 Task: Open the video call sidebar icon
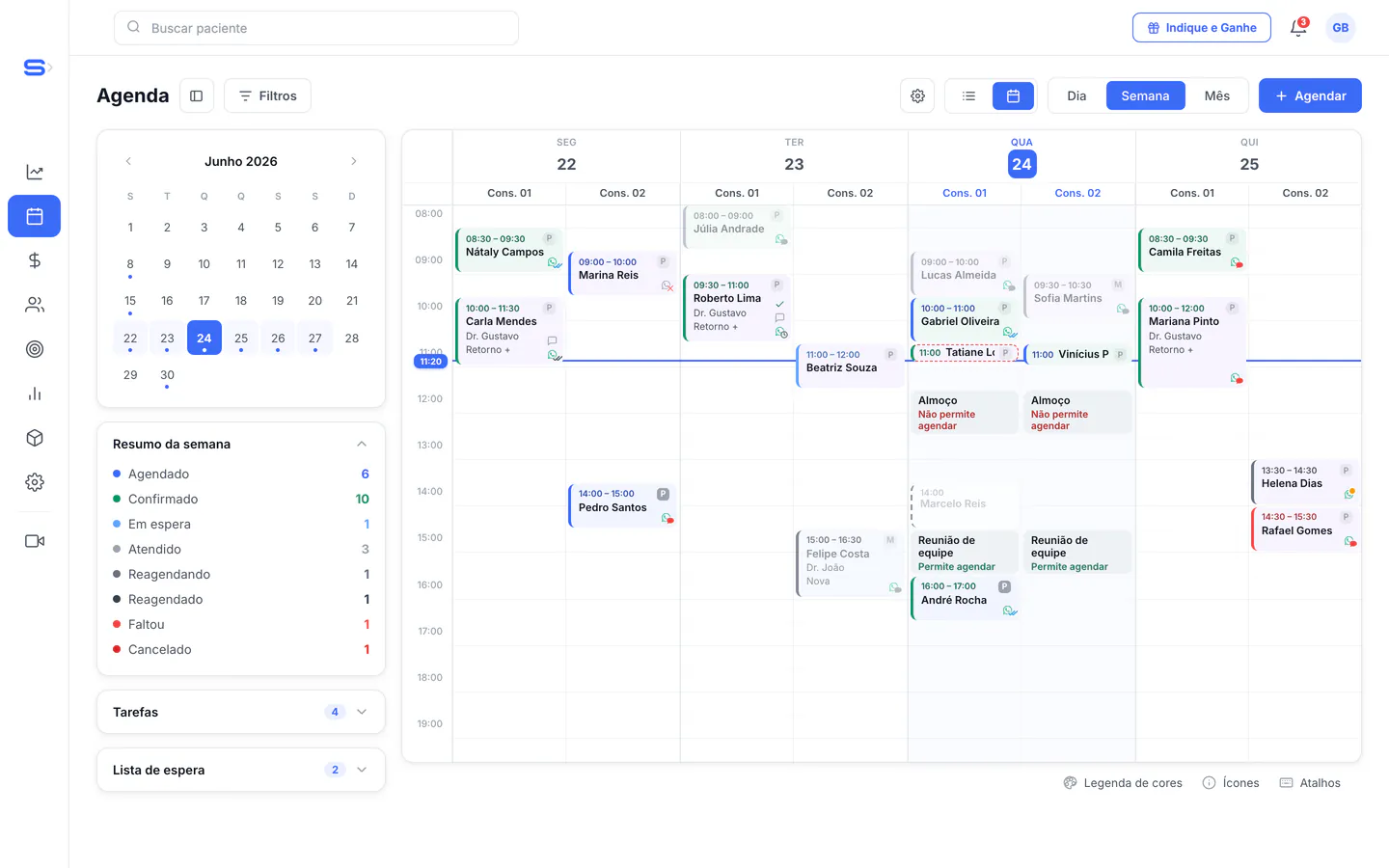[35, 541]
